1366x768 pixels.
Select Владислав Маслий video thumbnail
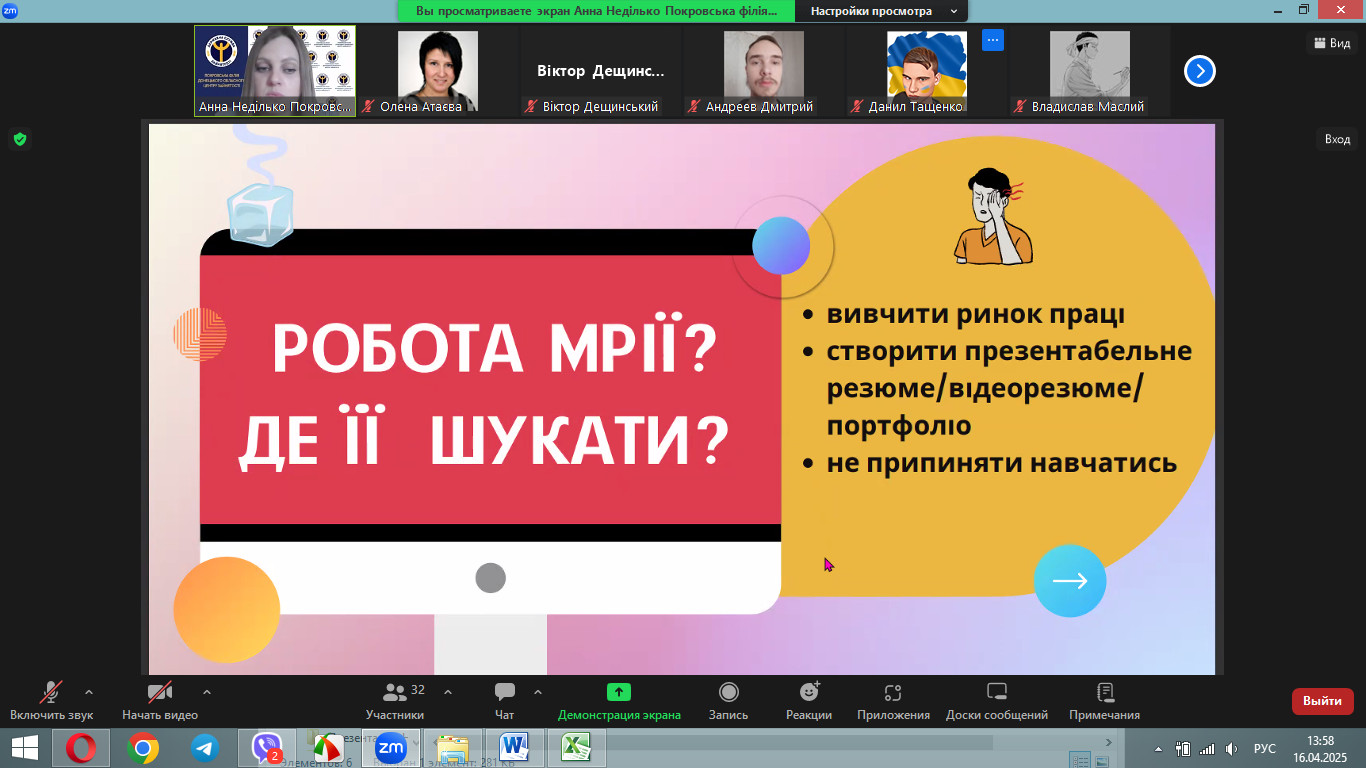pos(1090,71)
